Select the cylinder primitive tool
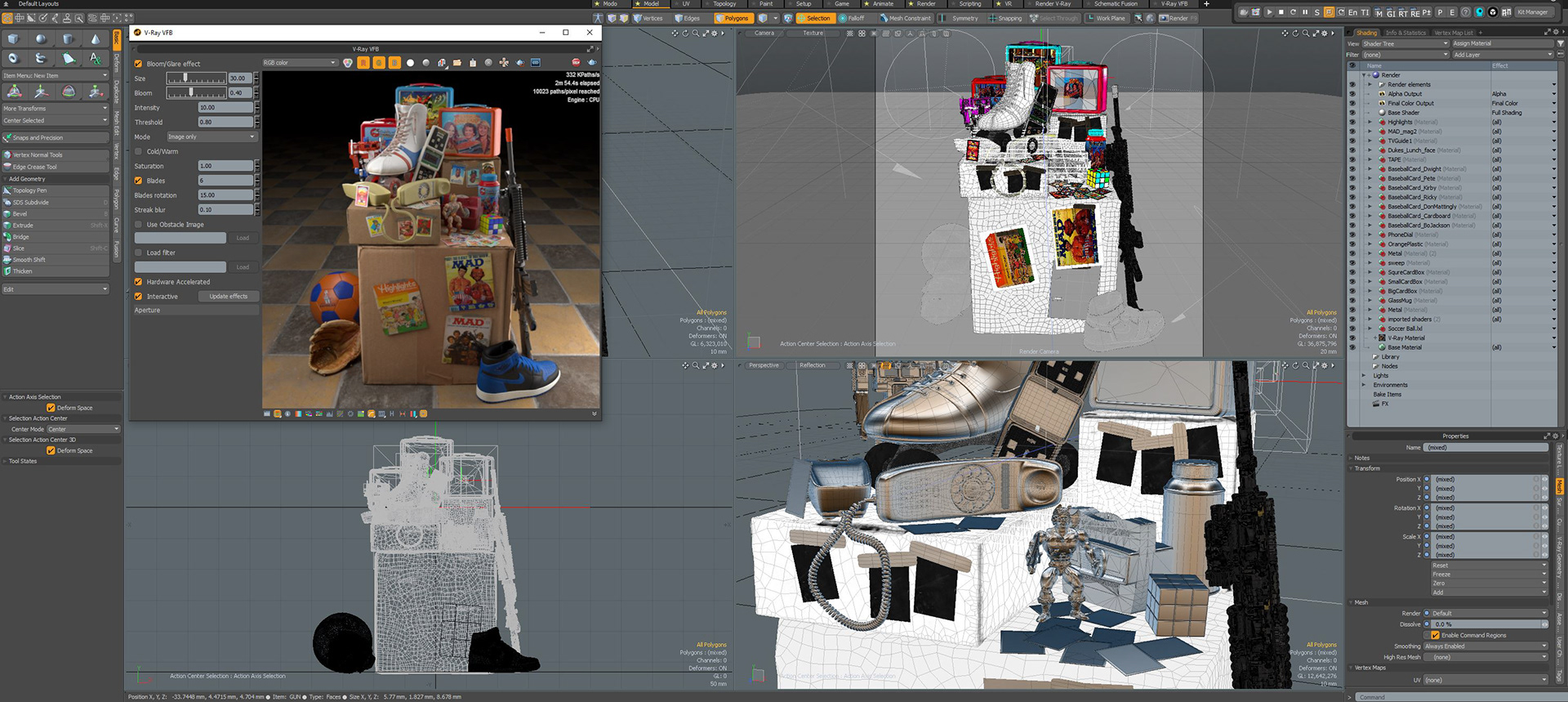This screenshot has width=1568, height=702. pos(69,38)
